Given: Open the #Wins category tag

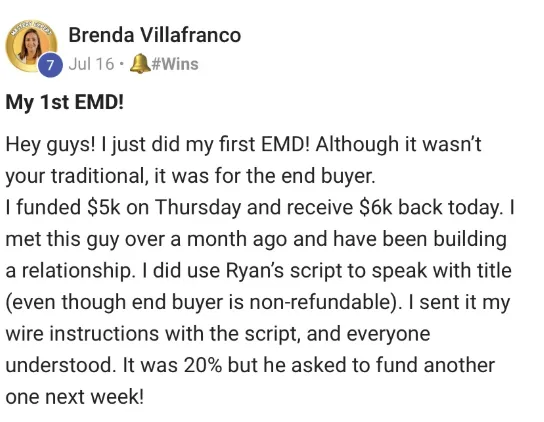Looking at the screenshot, I should (x=175, y=64).
